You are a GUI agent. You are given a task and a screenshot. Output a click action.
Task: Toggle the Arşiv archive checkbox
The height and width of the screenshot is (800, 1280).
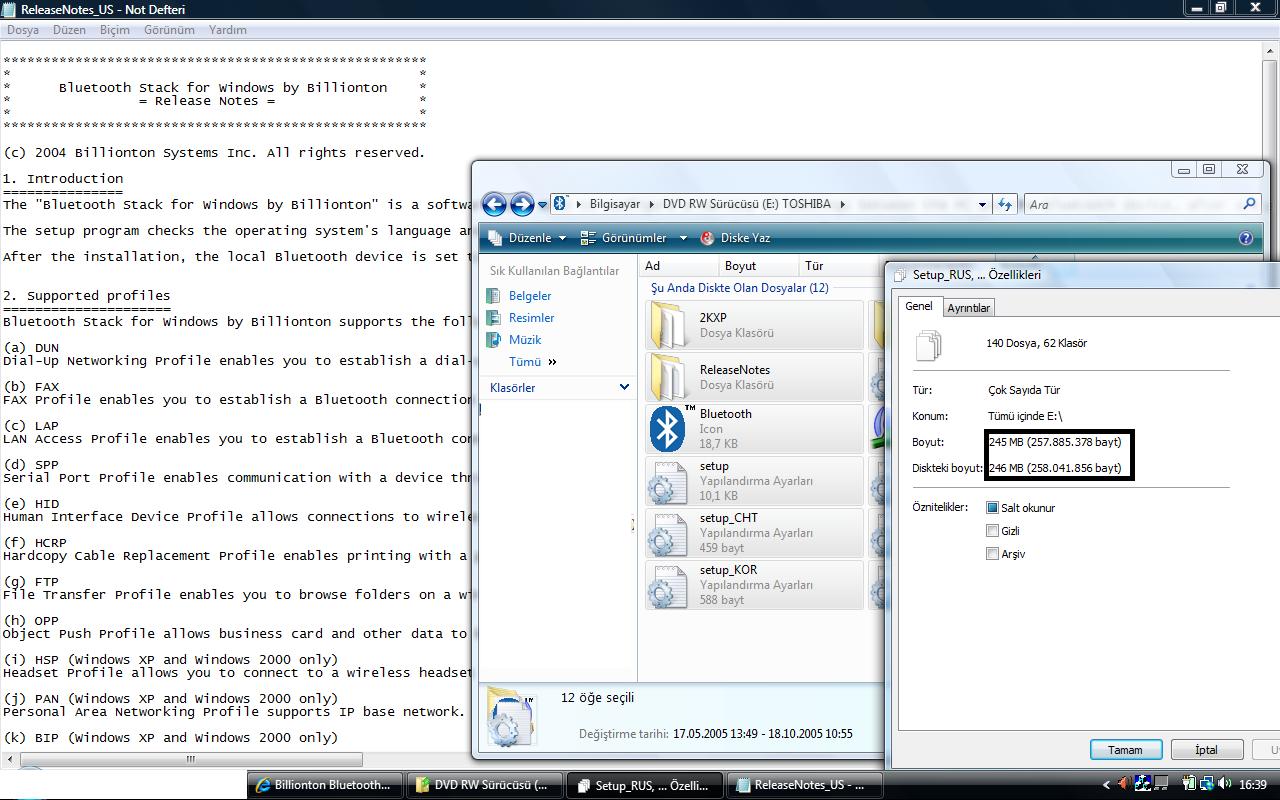coord(992,554)
